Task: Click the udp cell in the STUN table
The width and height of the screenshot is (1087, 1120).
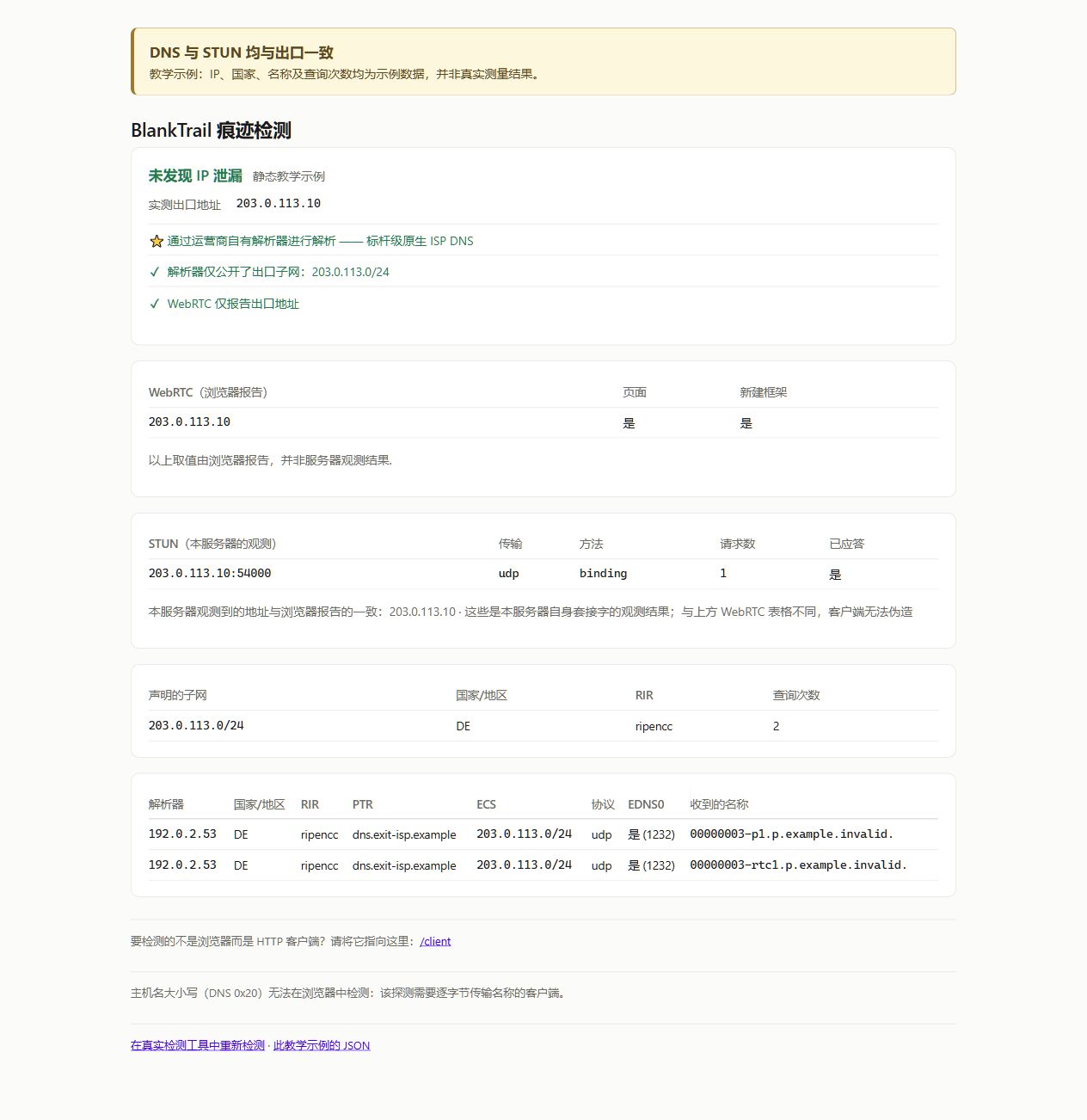Action: pos(508,574)
